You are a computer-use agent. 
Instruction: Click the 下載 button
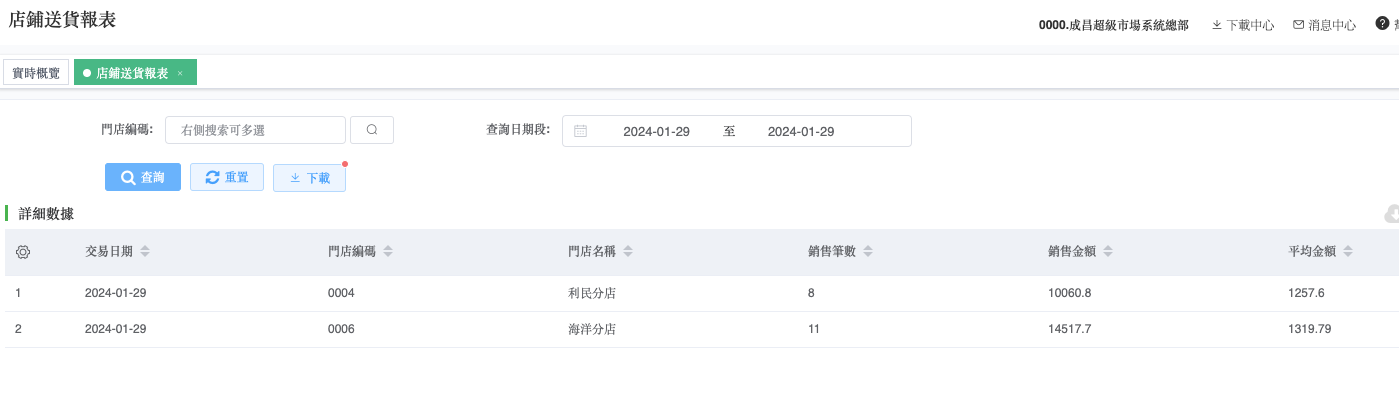309,178
